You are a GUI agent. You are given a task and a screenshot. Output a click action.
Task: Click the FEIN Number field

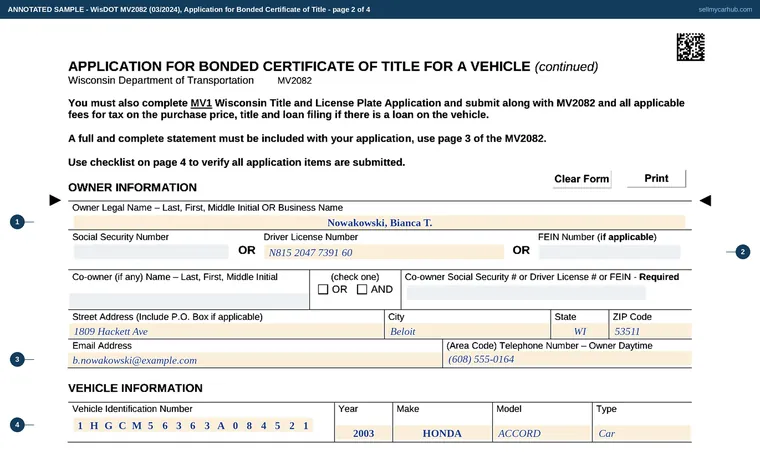[x=610, y=252]
